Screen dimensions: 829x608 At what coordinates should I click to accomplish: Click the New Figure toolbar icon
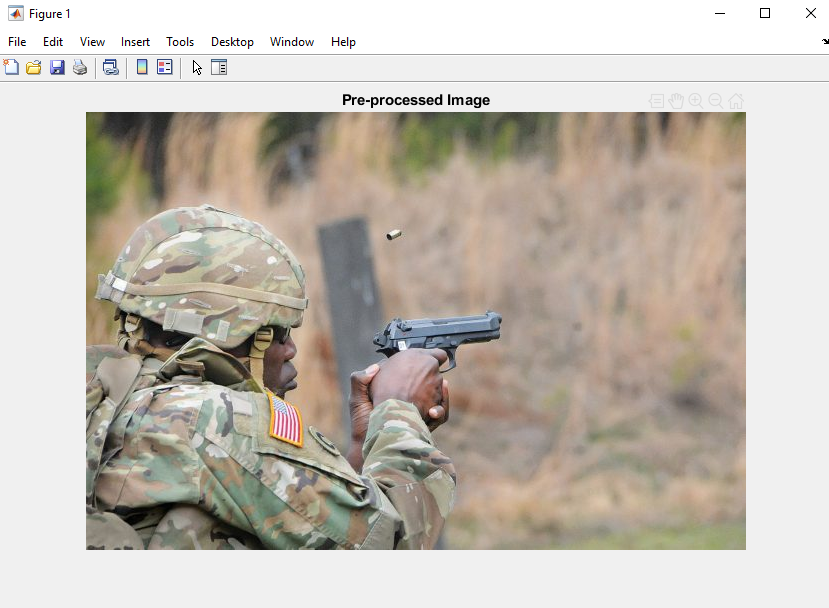pos(11,67)
